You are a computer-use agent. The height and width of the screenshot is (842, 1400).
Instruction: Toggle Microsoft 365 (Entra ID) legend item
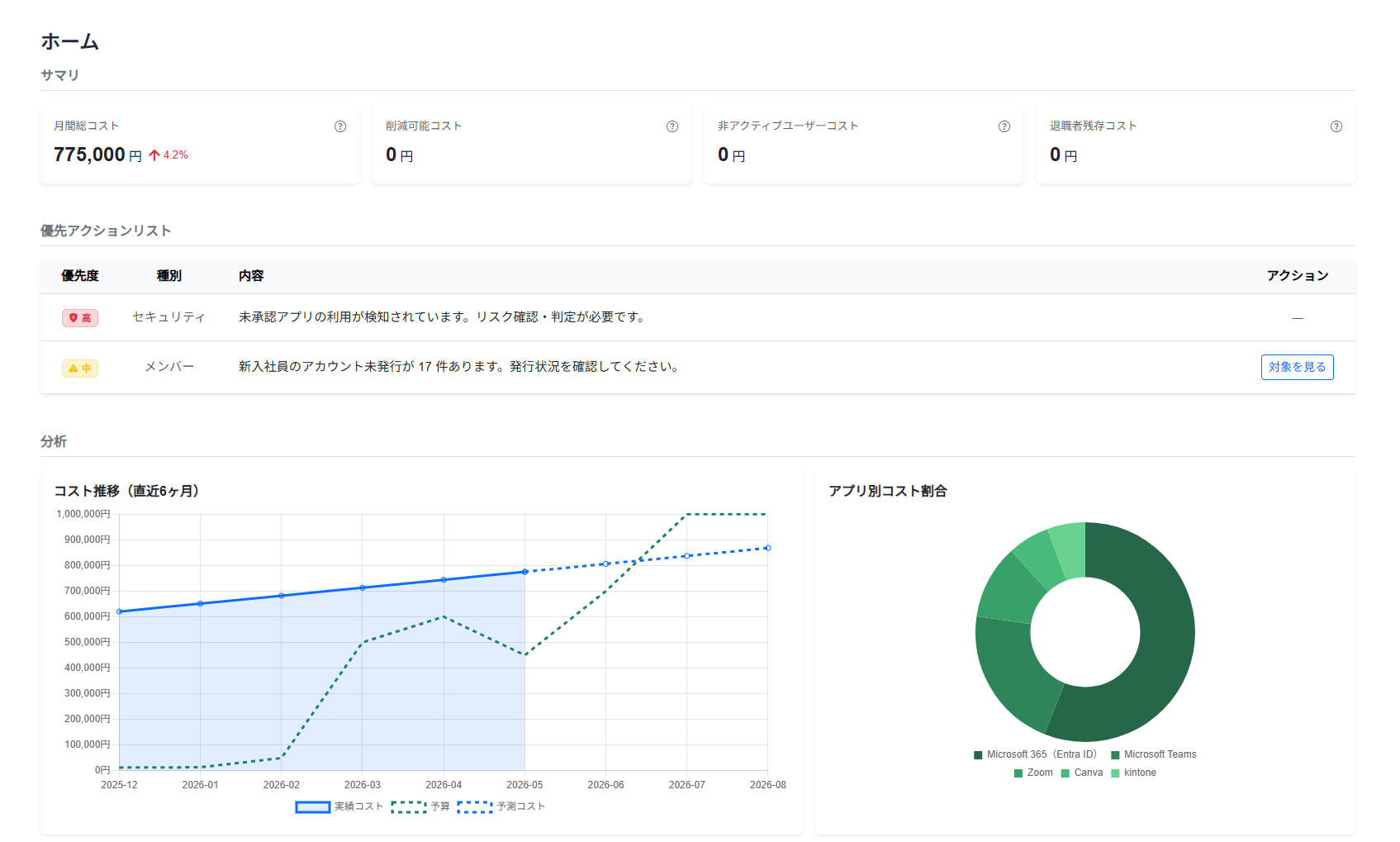pyautogui.click(x=1036, y=754)
